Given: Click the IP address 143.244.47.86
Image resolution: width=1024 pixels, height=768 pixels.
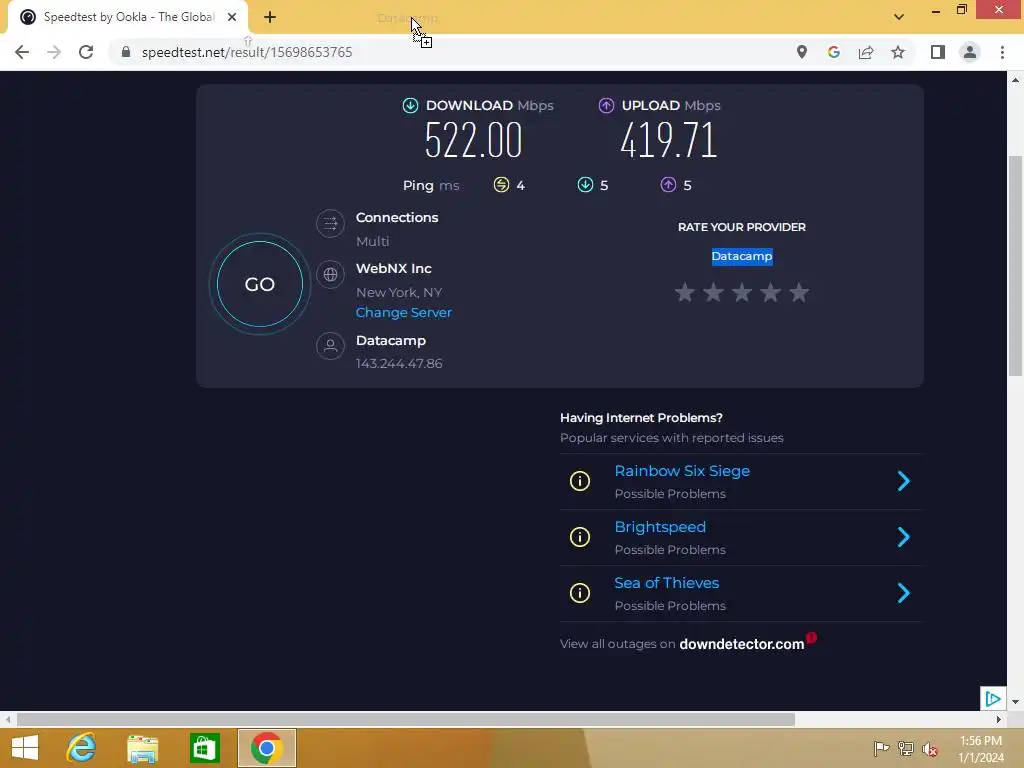Looking at the screenshot, I should click(x=399, y=364).
